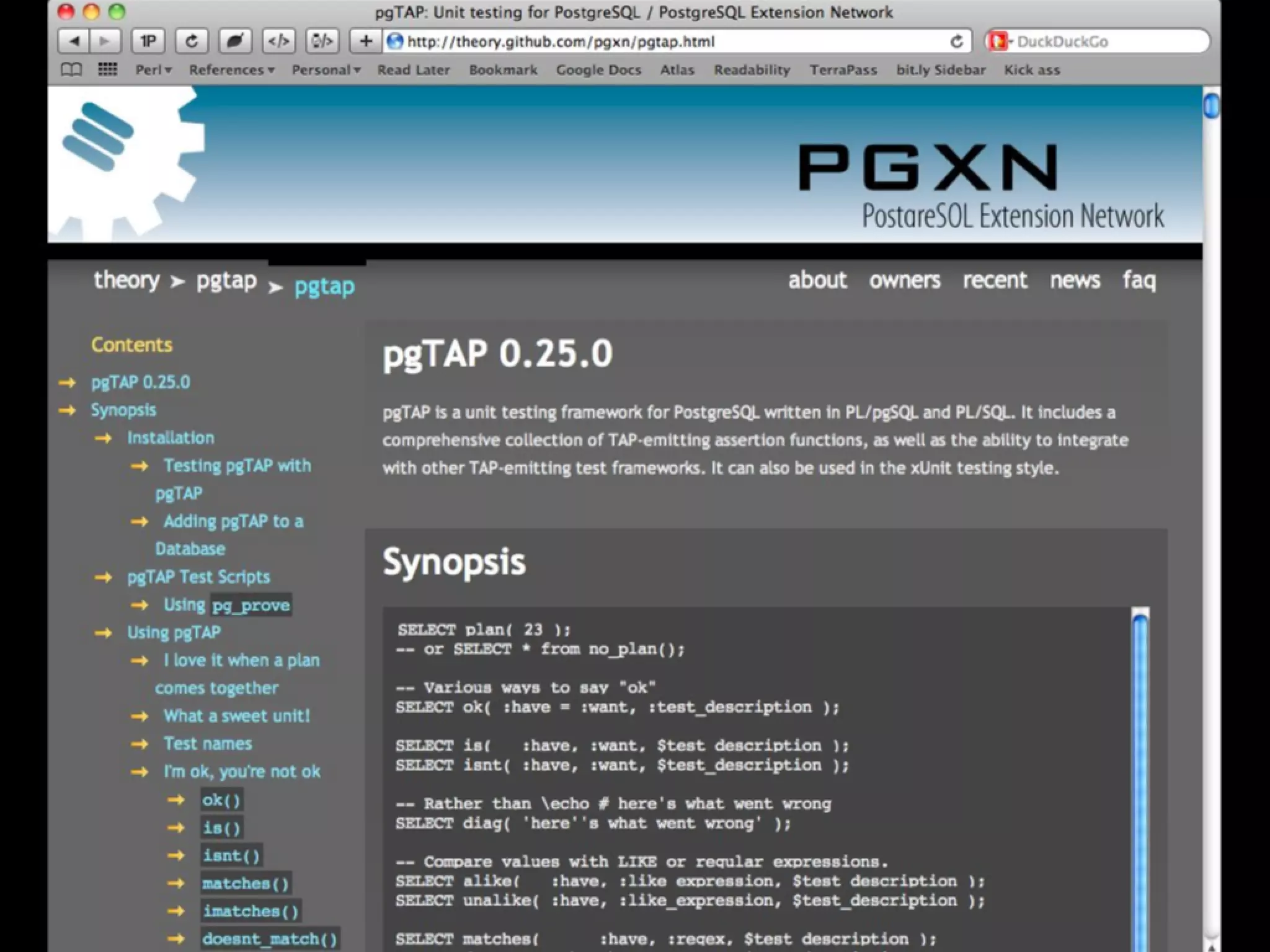Open the owners page link

[905, 280]
